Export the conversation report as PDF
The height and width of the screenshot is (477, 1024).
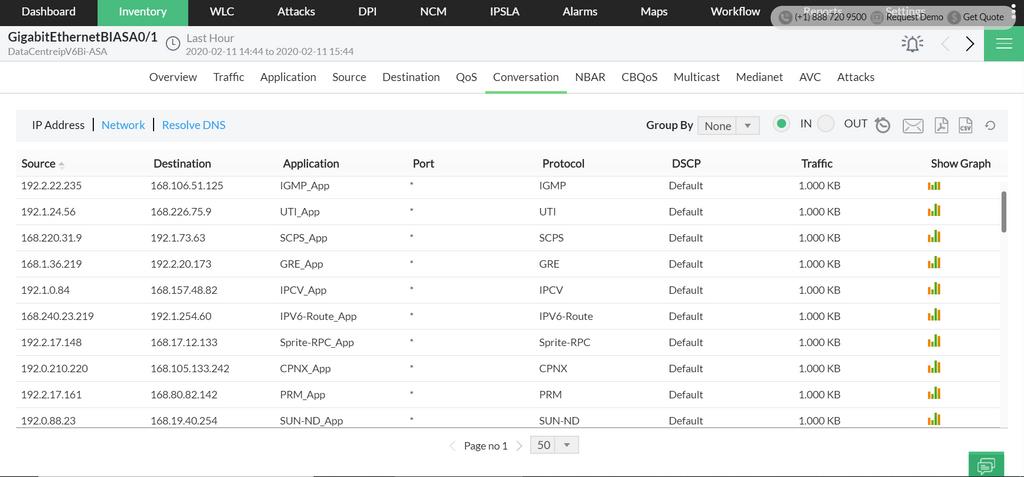click(941, 125)
